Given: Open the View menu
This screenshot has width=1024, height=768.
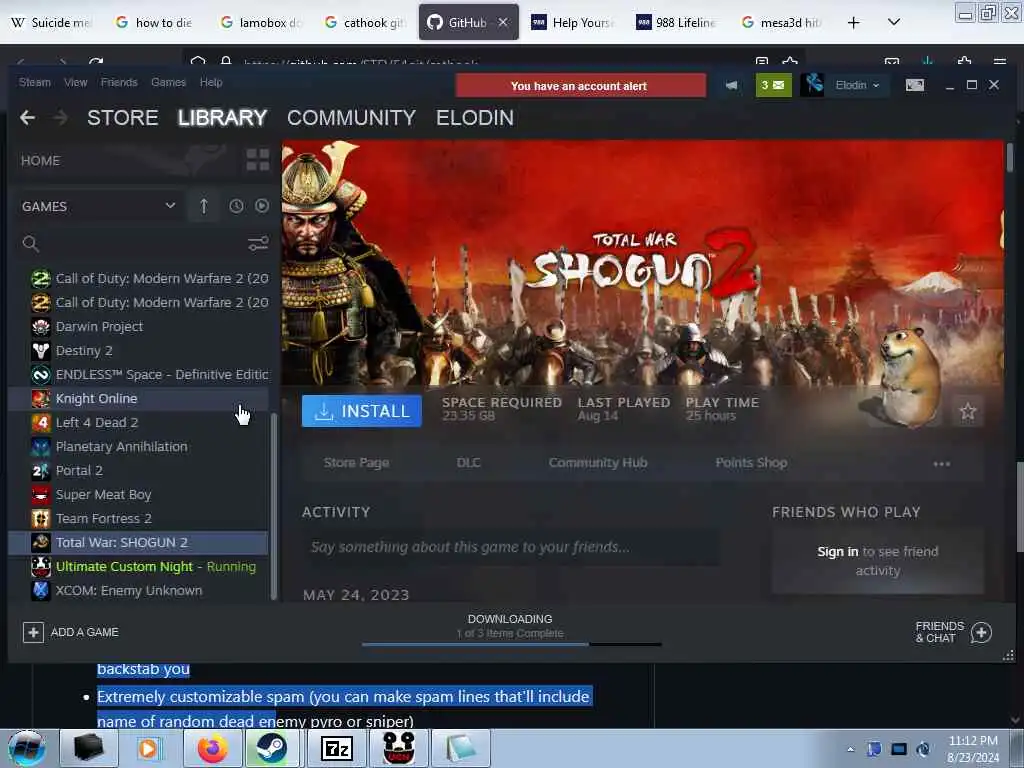Looking at the screenshot, I should coord(76,82).
